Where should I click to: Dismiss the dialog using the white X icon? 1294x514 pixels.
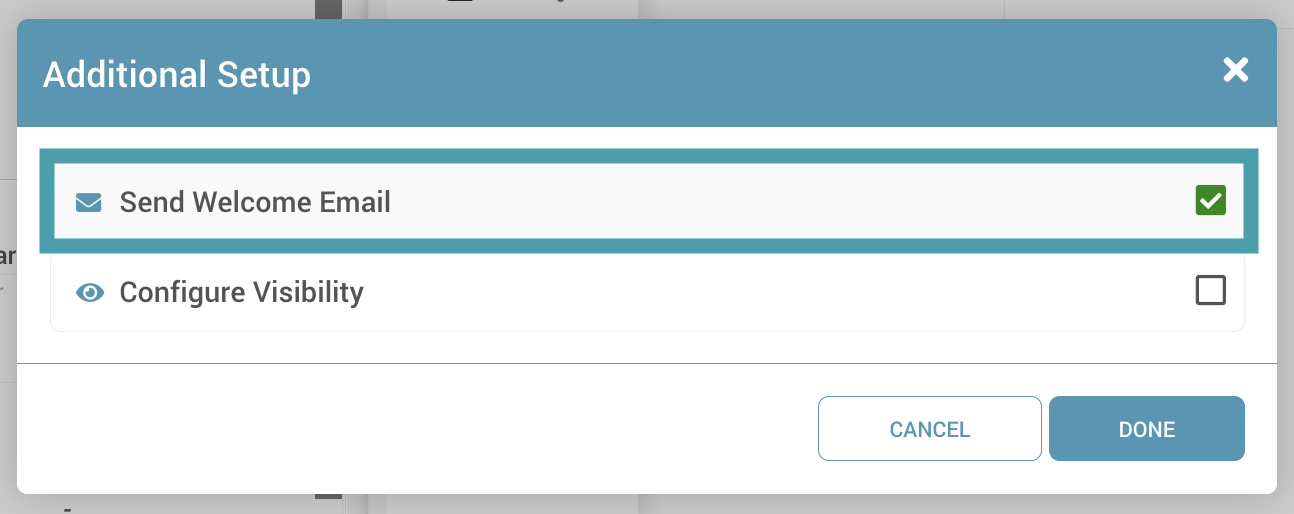pyautogui.click(x=1236, y=70)
